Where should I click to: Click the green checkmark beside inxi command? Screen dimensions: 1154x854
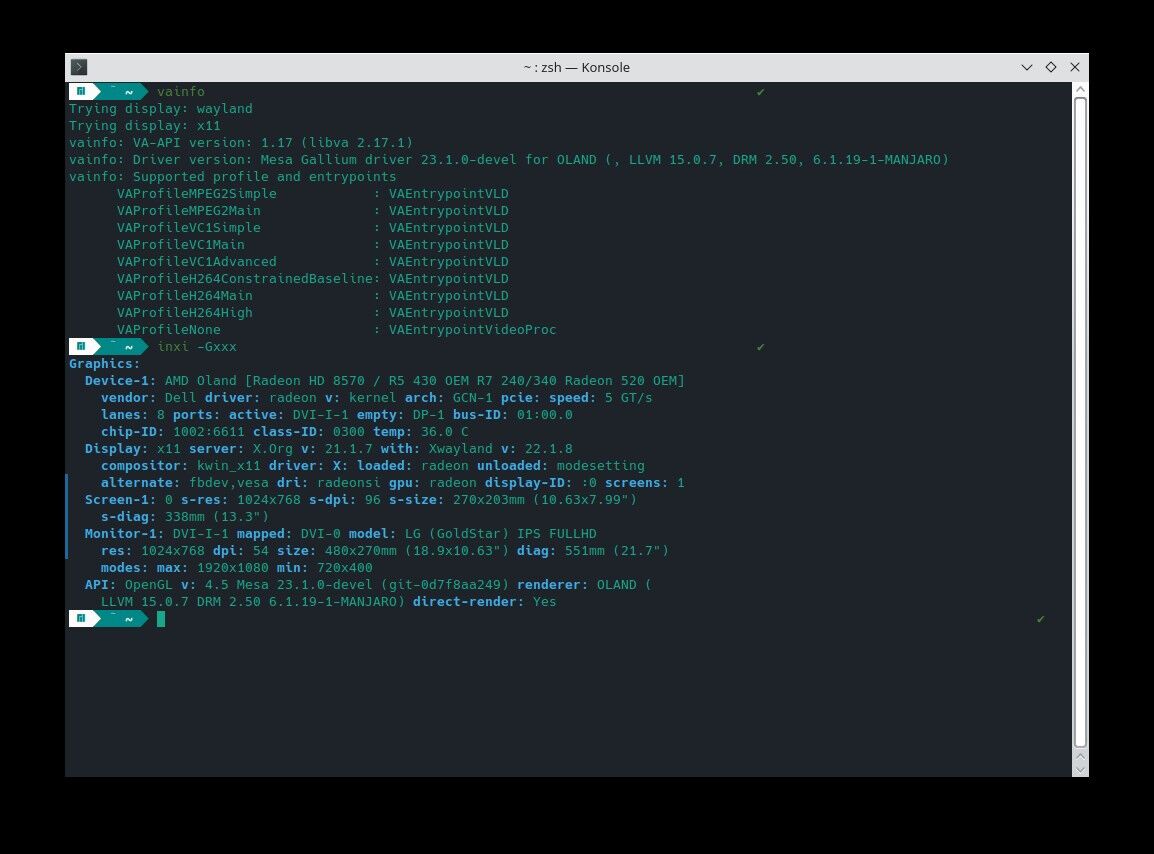[760, 347]
